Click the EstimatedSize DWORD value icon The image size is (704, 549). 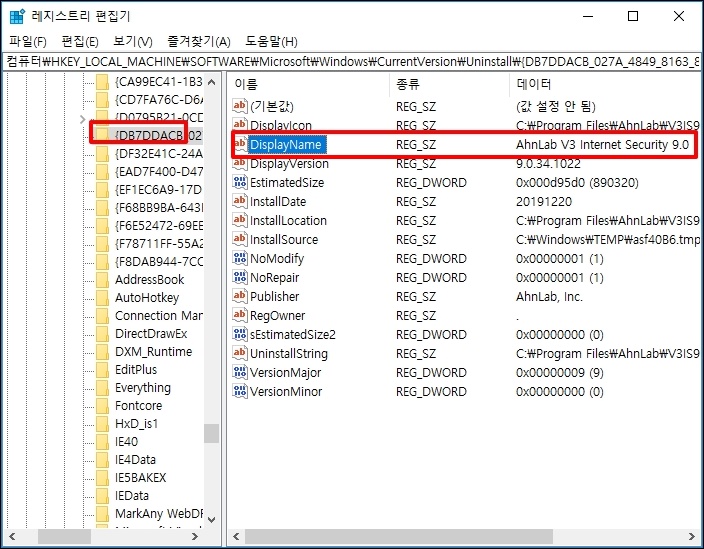tap(240, 182)
